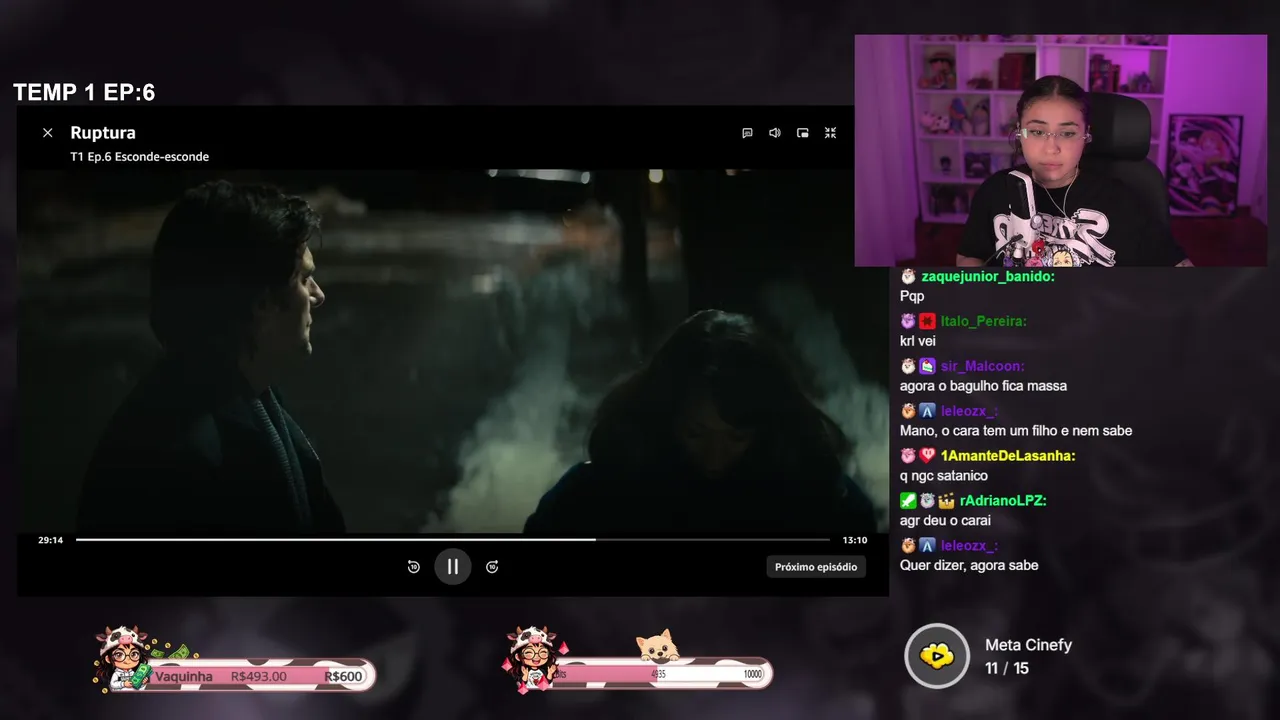Screen dimensions: 1280x720
Task: Click the purple badge next to sir_Malcoon
Action: pyautogui.click(x=928, y=366)
